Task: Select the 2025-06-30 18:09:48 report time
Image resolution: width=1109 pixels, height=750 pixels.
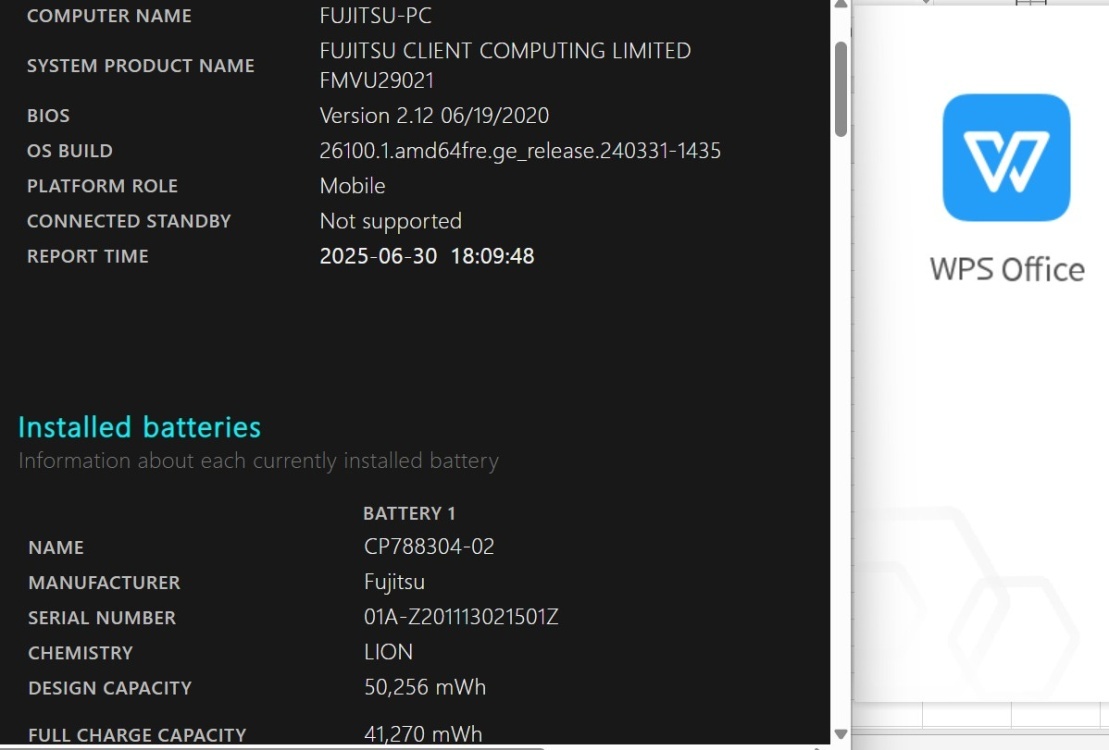Action: [427, 256]
